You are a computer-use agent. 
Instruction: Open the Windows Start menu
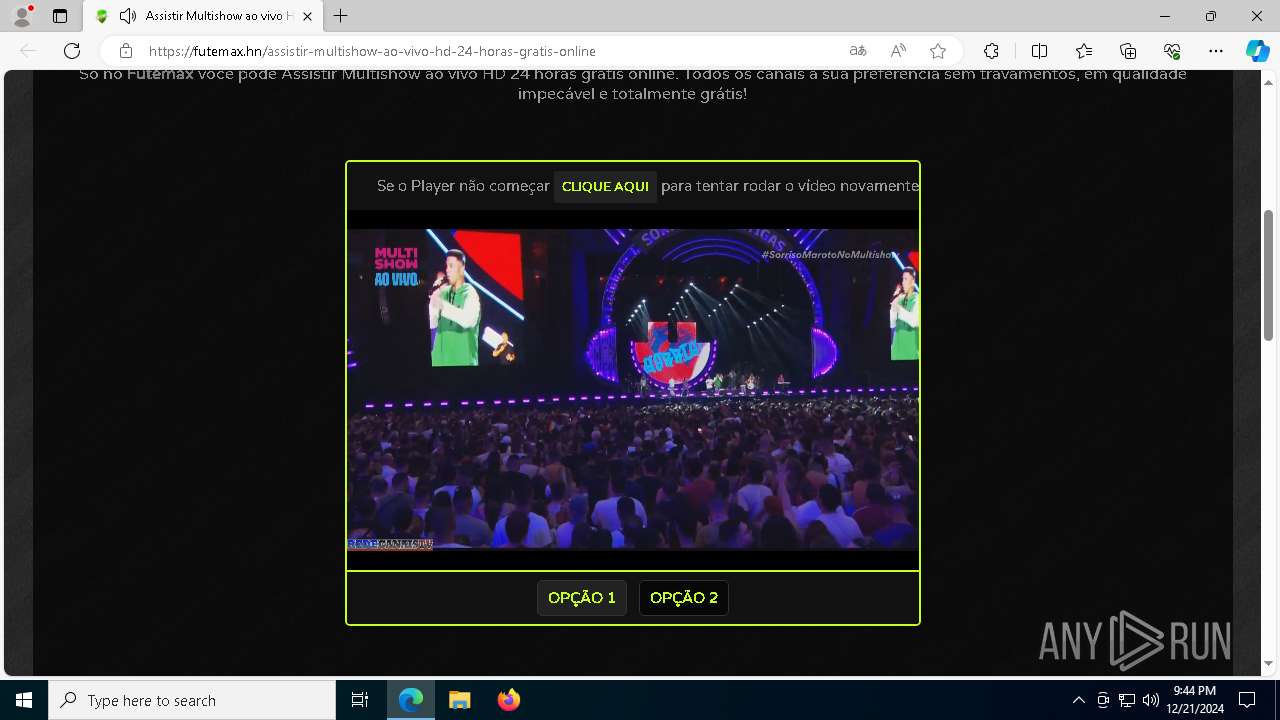point(24,700)
